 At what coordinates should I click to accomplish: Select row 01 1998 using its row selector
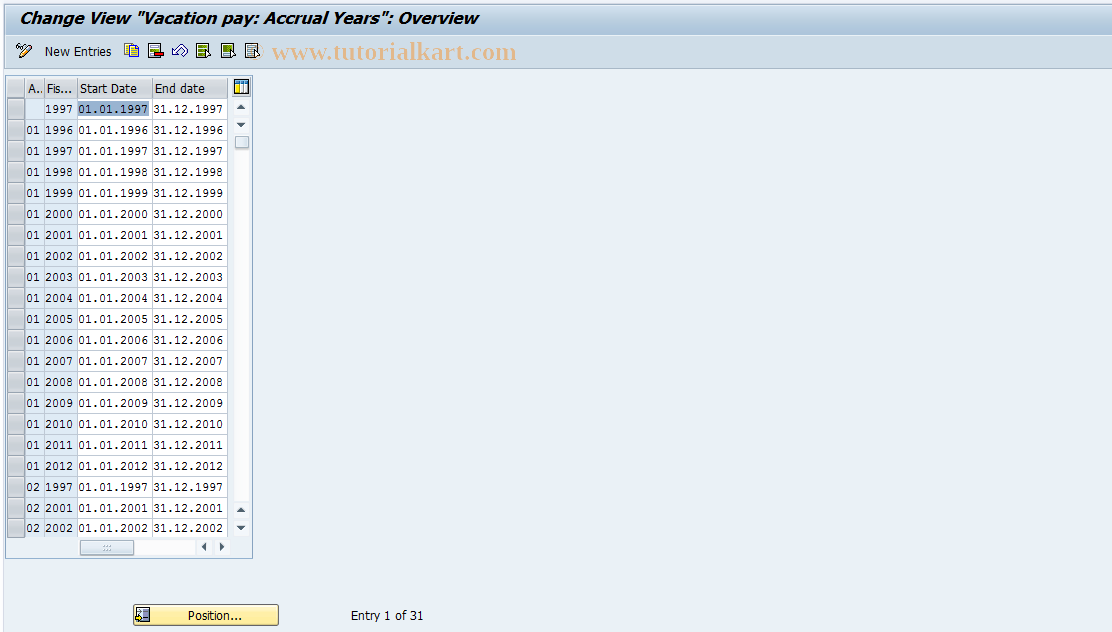coord(16,172)
